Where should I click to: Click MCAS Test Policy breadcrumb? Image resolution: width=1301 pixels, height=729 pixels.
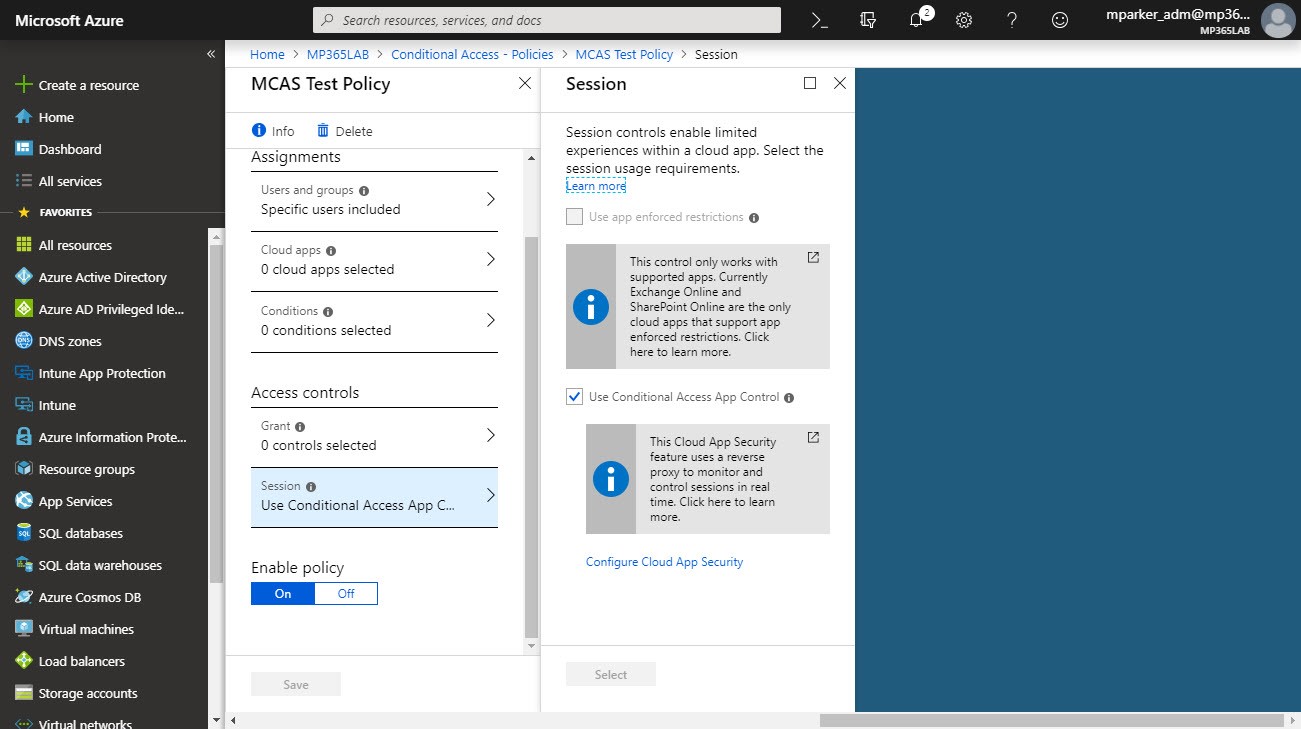tap(624, 54)
